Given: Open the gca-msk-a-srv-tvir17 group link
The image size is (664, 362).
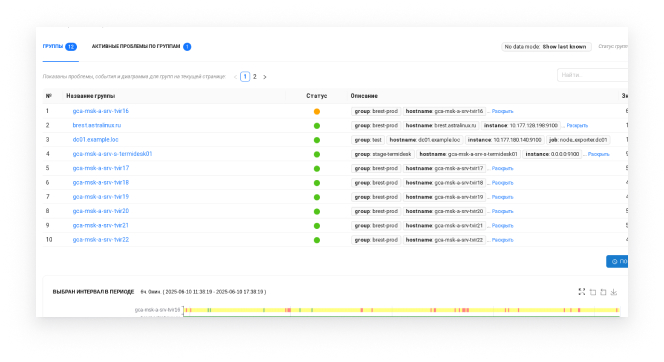Looking at the screenshot, I should (x=101, y=168).
